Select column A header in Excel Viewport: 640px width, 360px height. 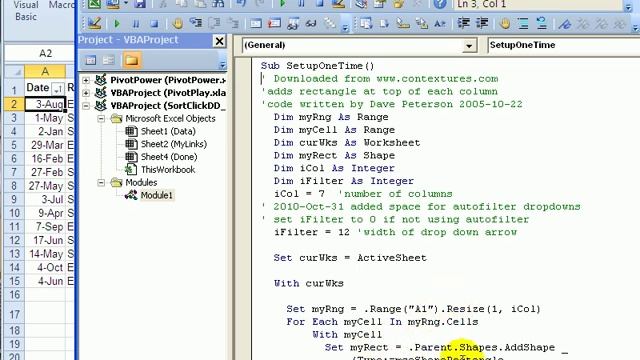pos(45,72)
